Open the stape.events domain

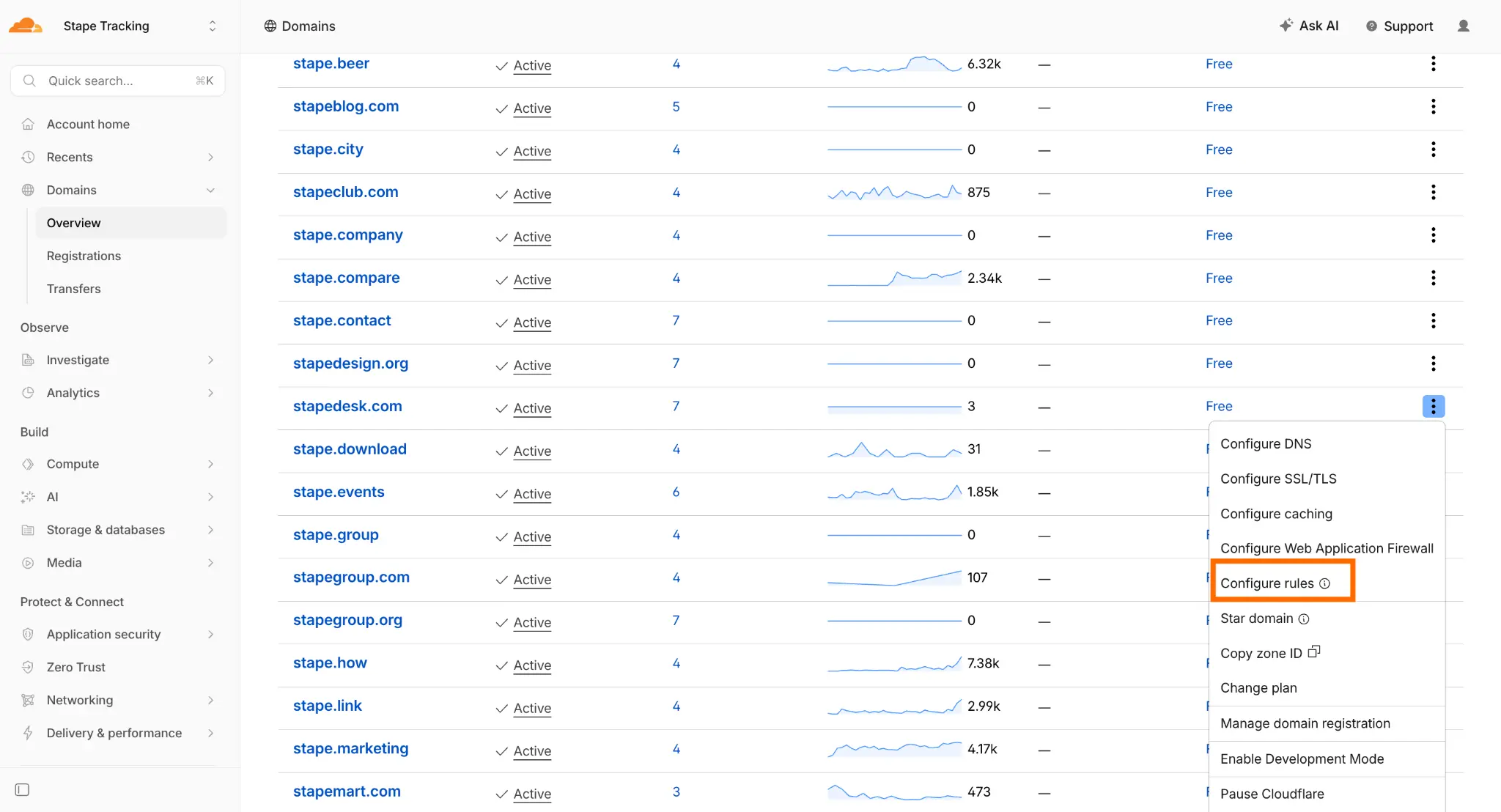point(339,492)
